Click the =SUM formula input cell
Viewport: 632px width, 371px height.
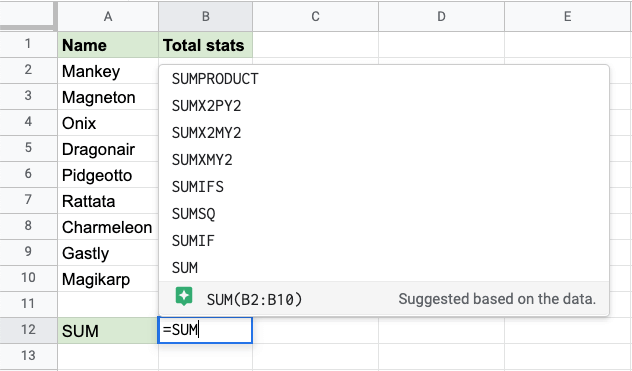click(x=205, y=330)
